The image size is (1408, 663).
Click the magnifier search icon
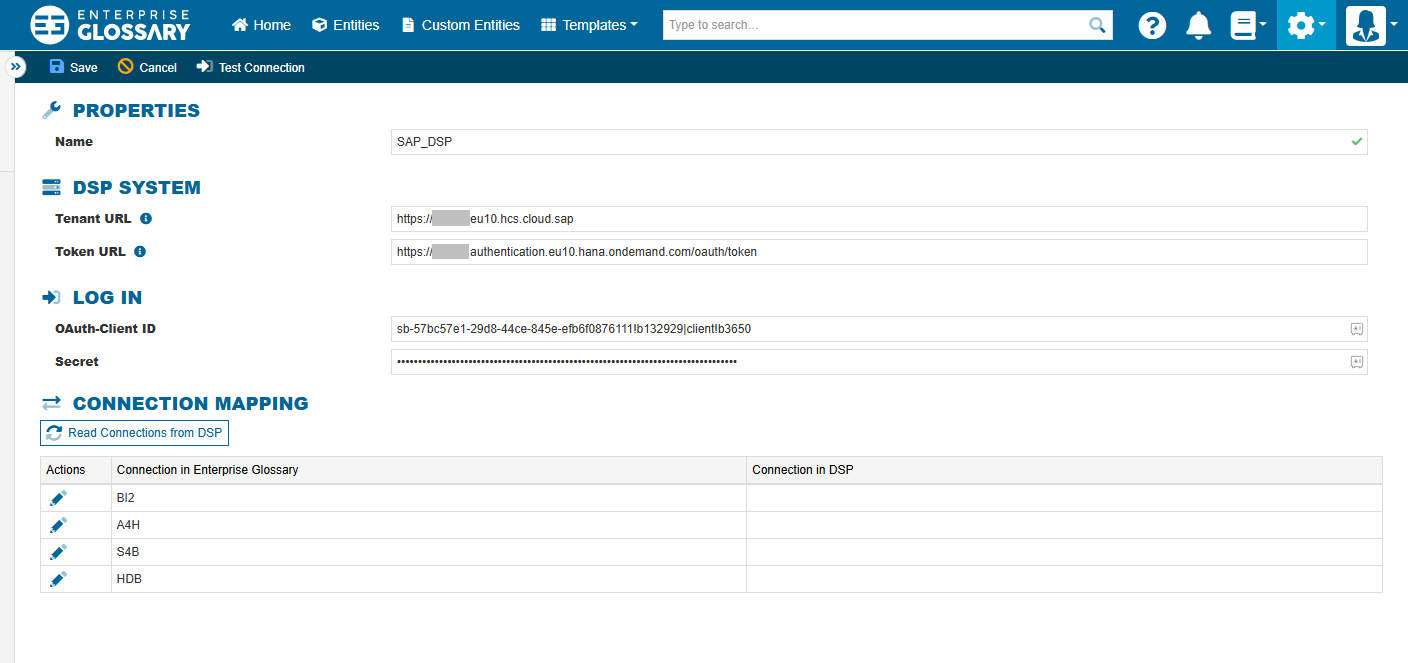pos(1098,25)
